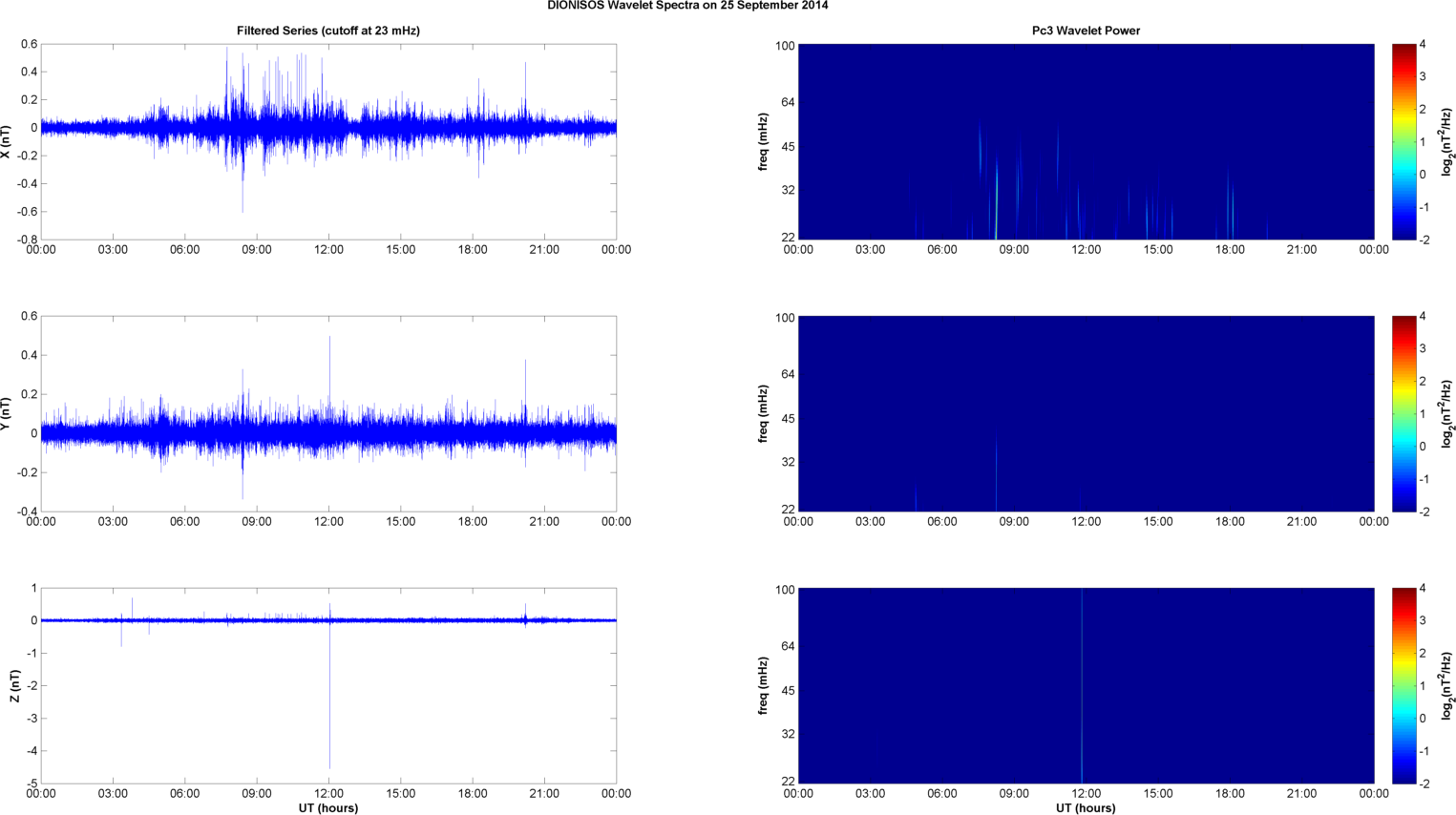Click the -0.4 tick on Y series axis
Viewport: 1456px width, 815px height.
(26, 512)
